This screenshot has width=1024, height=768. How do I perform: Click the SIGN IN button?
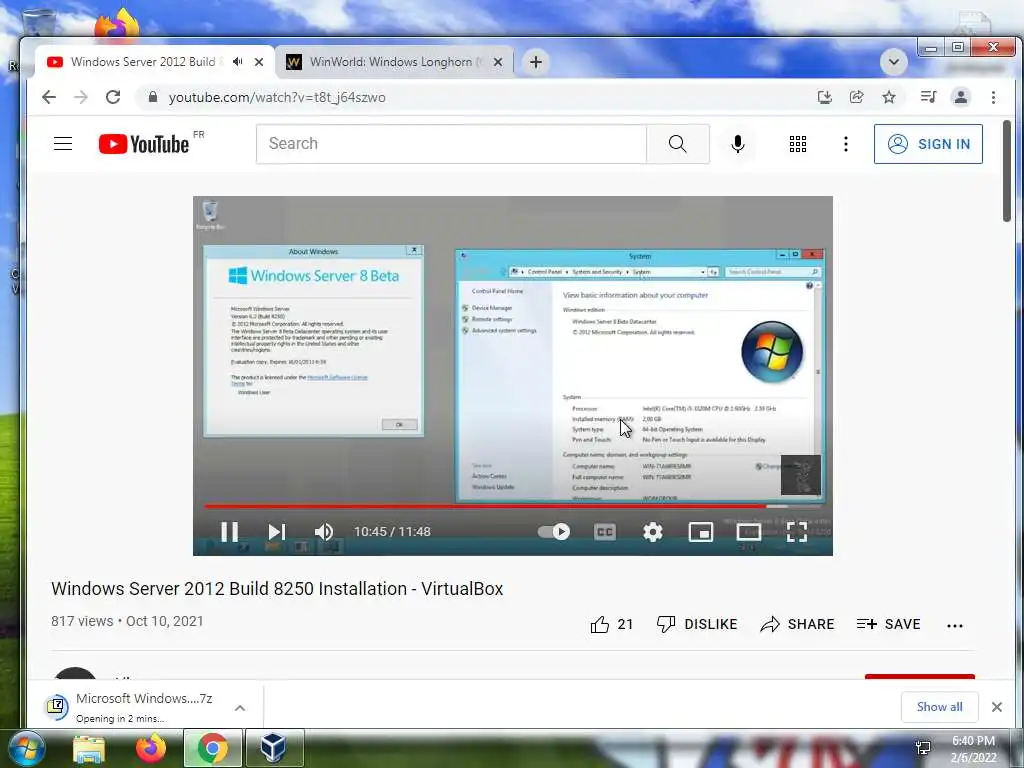tap(928, 144)
